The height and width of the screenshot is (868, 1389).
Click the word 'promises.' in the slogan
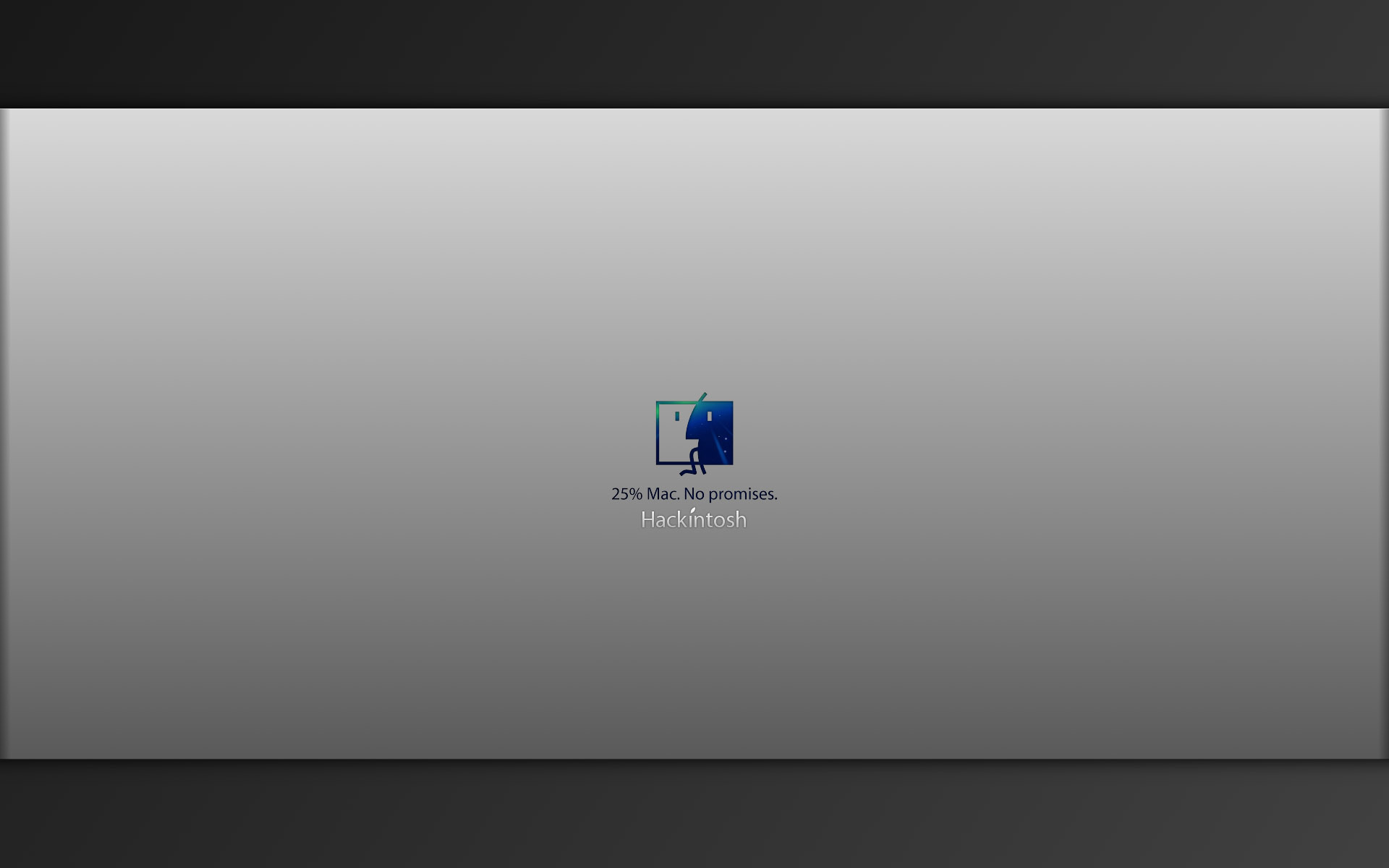click(743, 494)
